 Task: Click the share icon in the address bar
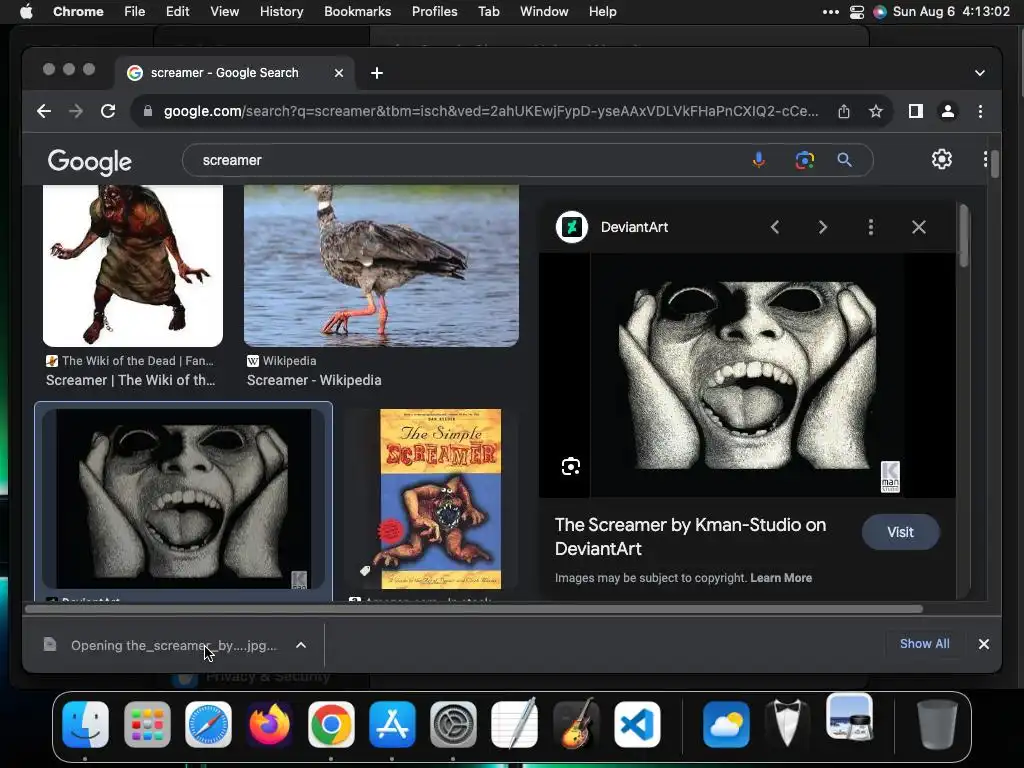(844, 111)
